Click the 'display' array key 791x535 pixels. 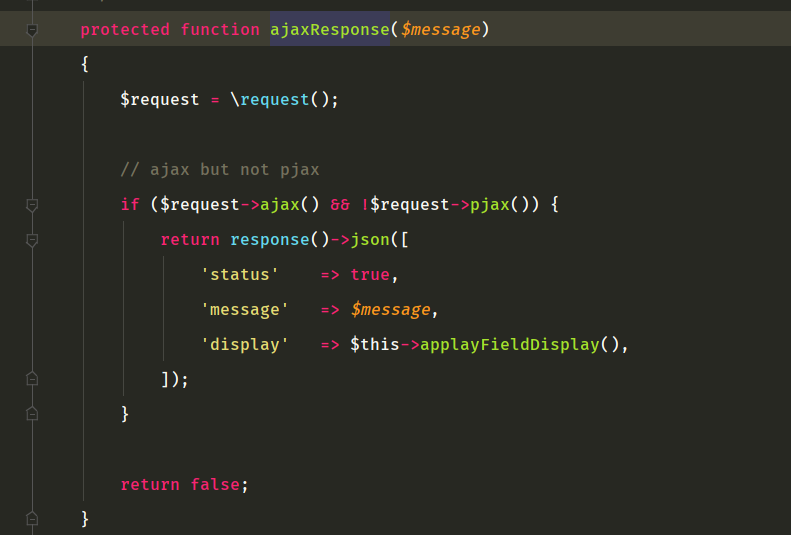pyautogui.click(x=245, y=344)
